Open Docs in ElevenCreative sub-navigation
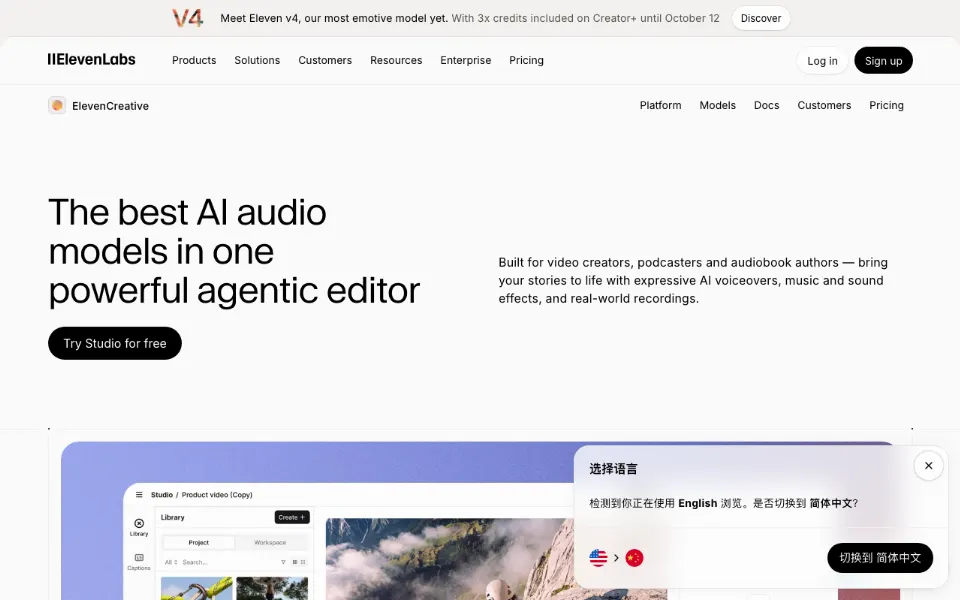Image resolution: width=960 pixels, height=600 pixels. coord(767,105)
